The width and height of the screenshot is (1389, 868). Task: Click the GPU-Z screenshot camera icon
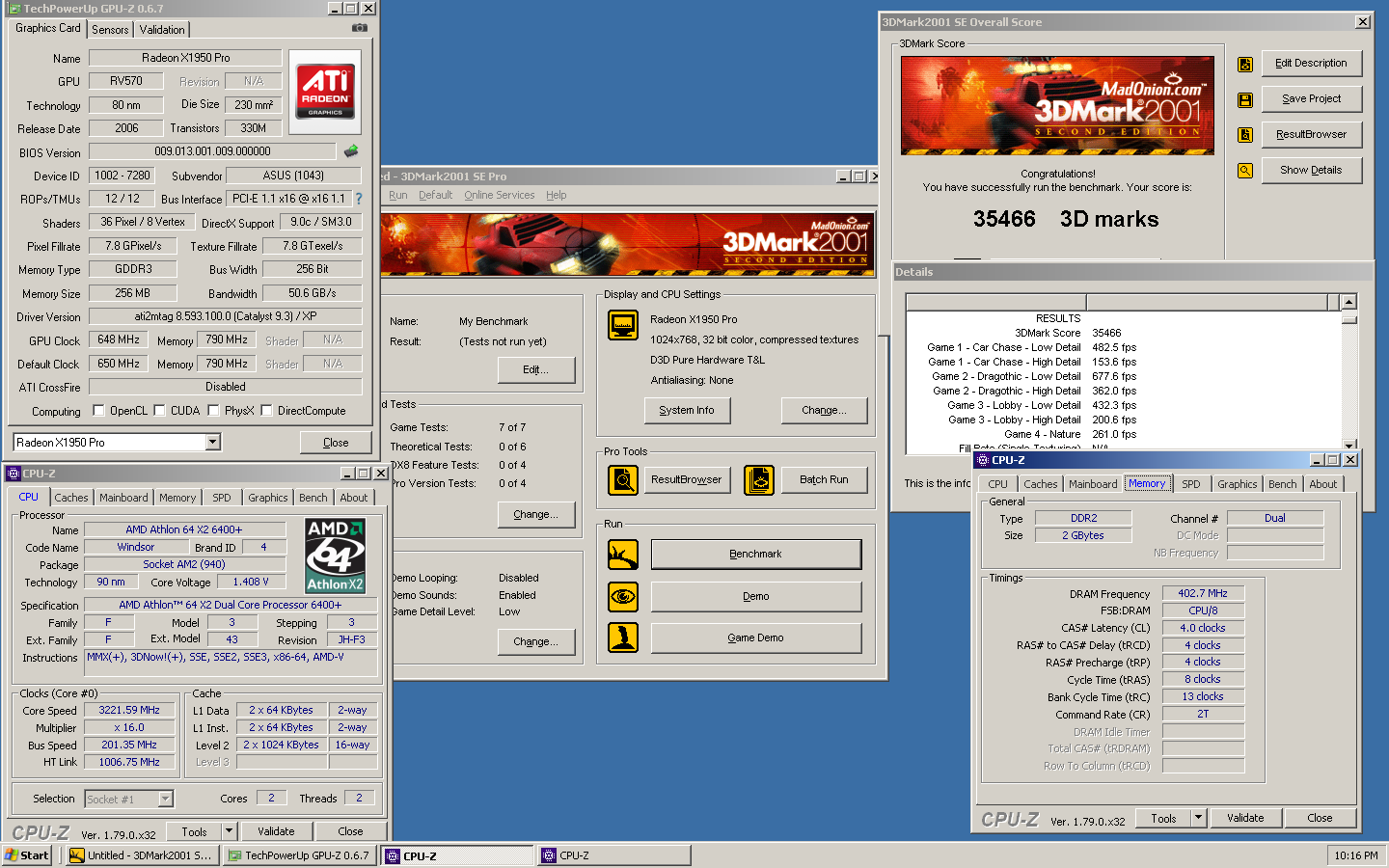coord(359,28)
